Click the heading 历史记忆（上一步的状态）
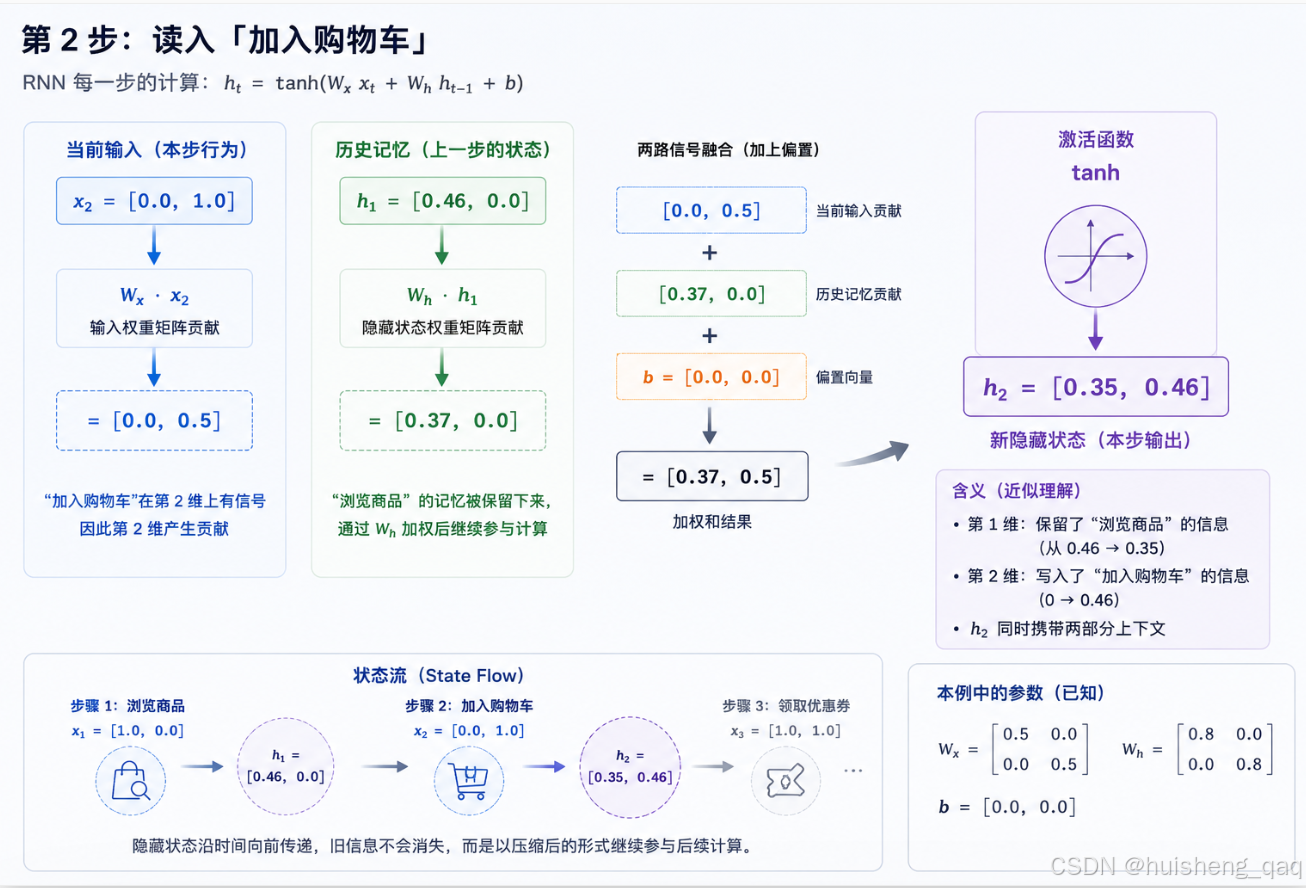 tap(443, 150)
